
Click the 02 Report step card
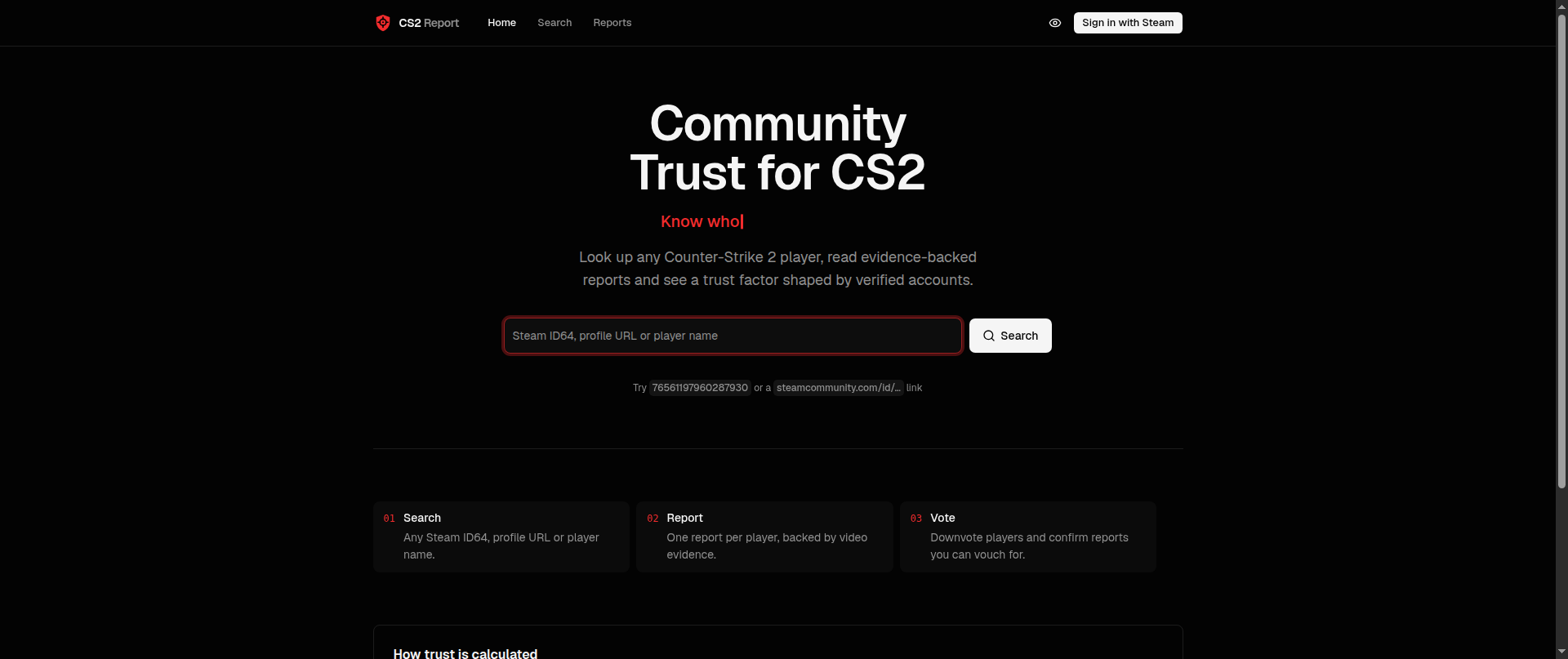click(764, 537)
